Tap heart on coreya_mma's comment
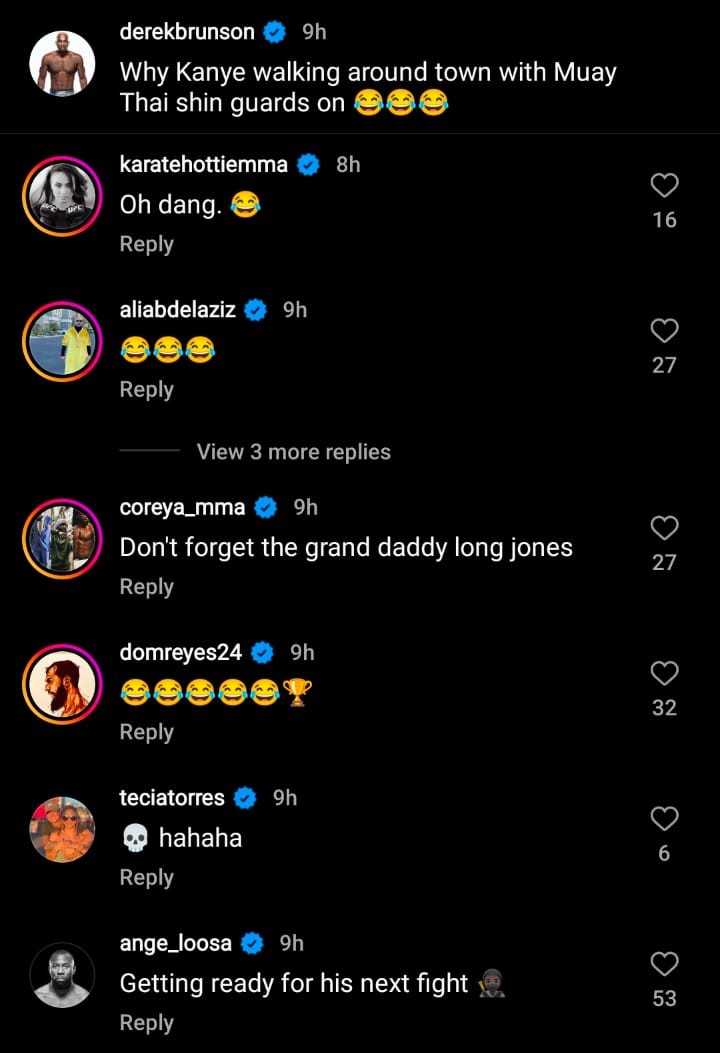Image resolution: width=720 pixels, height=1053 pixels. pos(664,528)
